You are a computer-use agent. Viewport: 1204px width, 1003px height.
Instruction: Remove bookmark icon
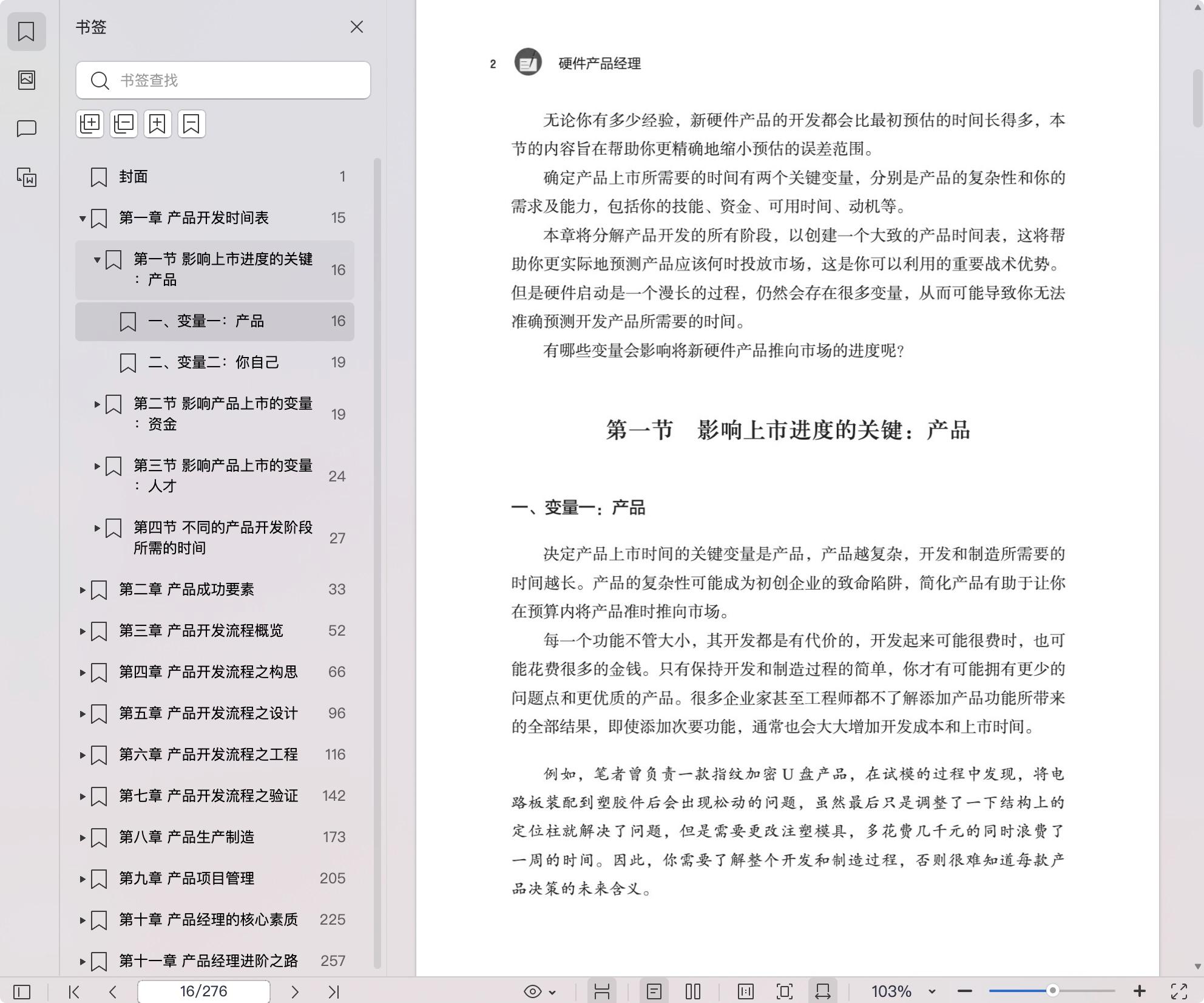192,124
